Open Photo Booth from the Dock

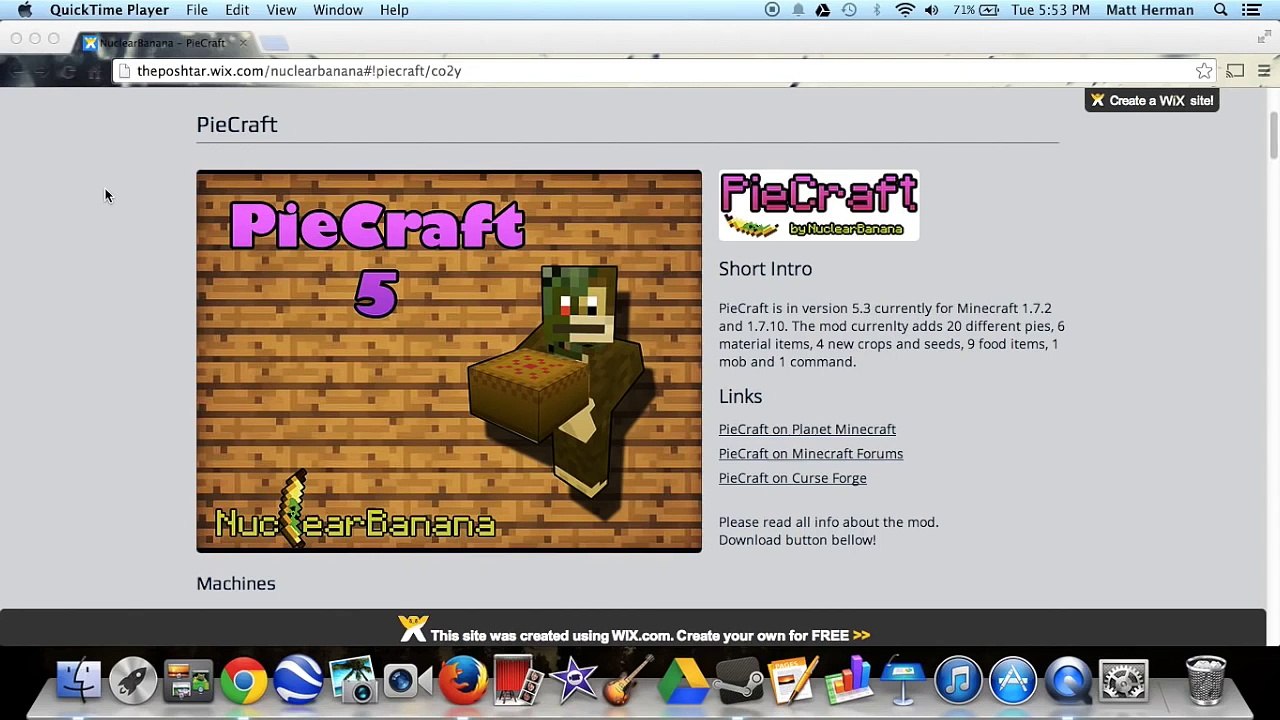(516, 681)
